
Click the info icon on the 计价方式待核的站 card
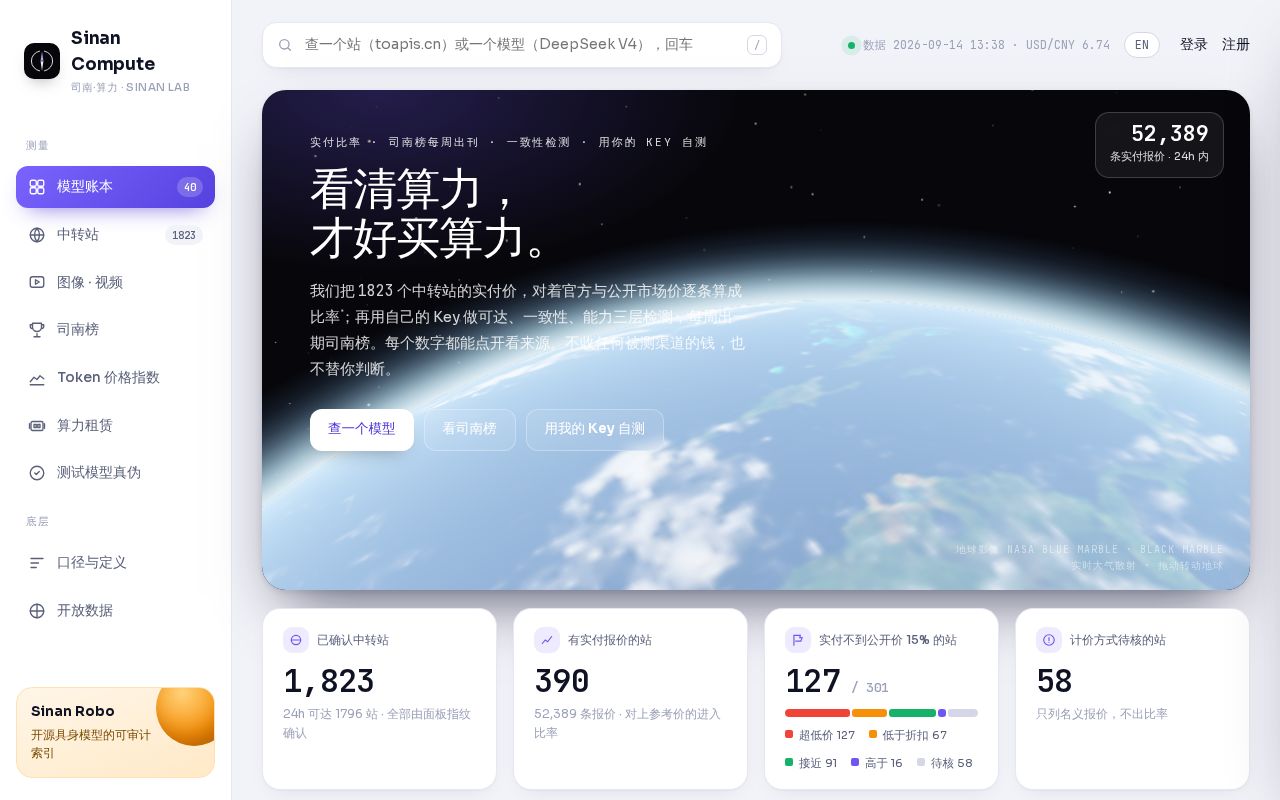click(x=1049, y=640)
